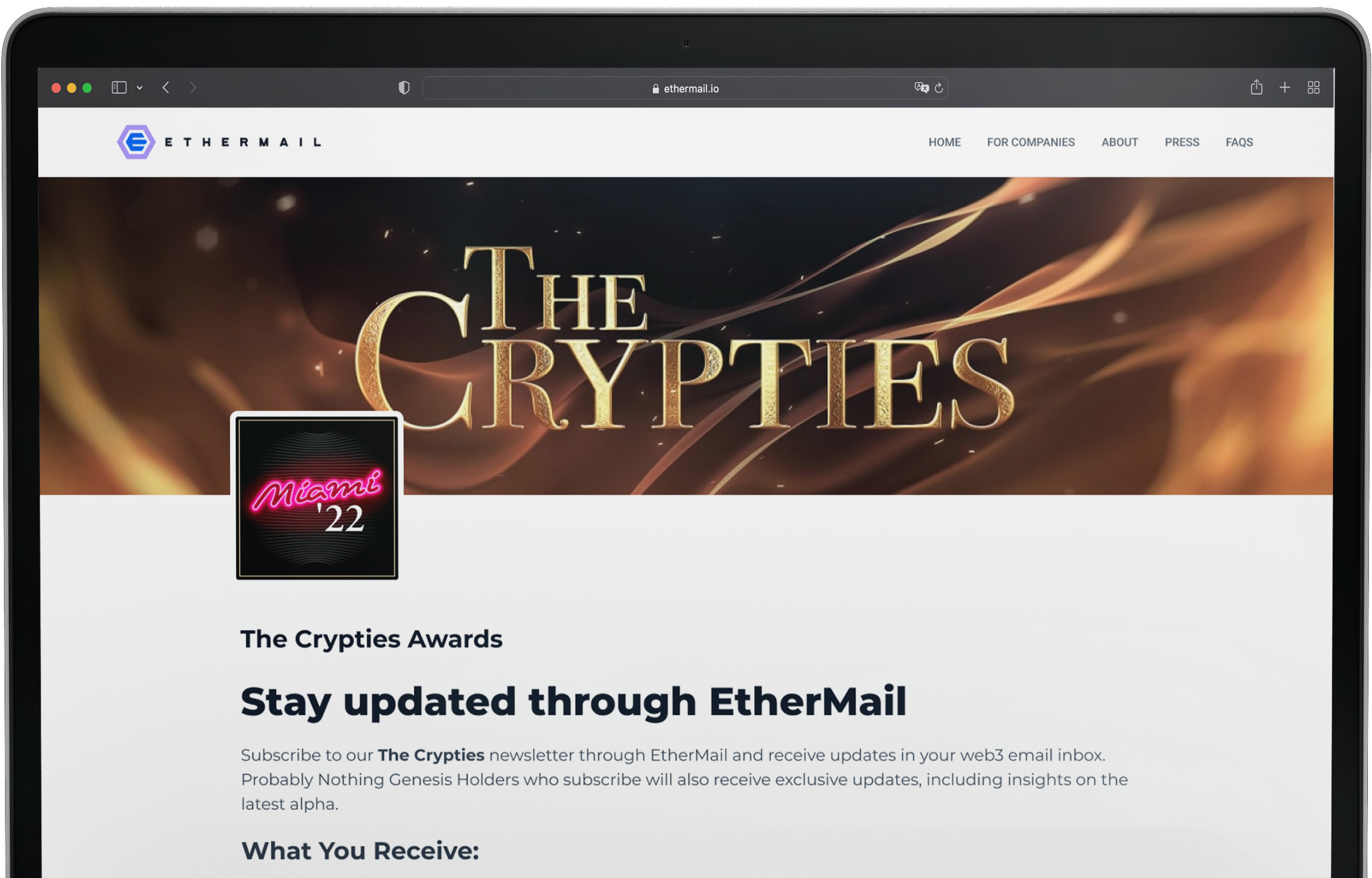Open the HOME menu item

tap(944, 142)
